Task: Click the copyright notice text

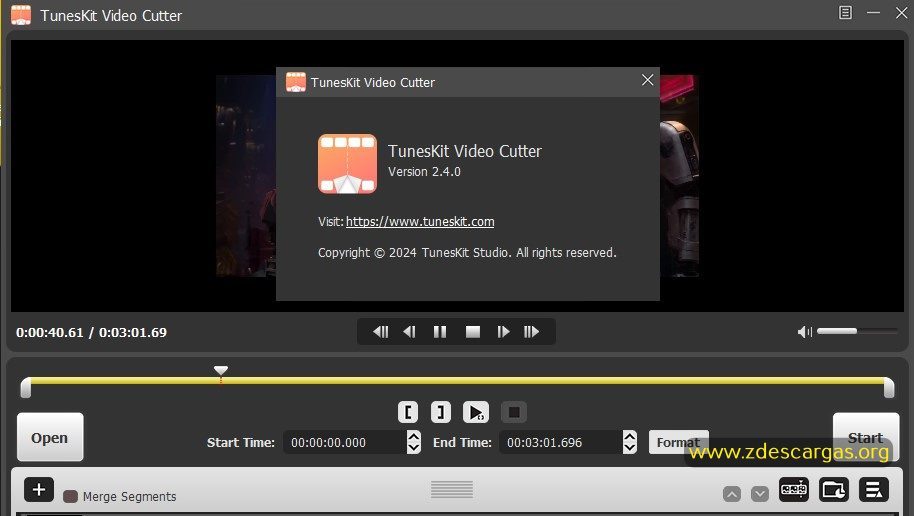Action: pos(467,252)
